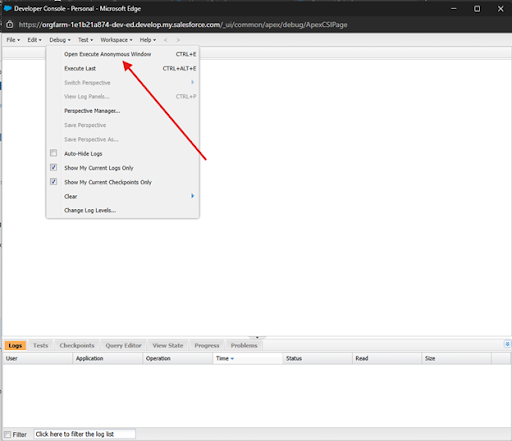Enable the Filter checkbox

click(7, 434)
